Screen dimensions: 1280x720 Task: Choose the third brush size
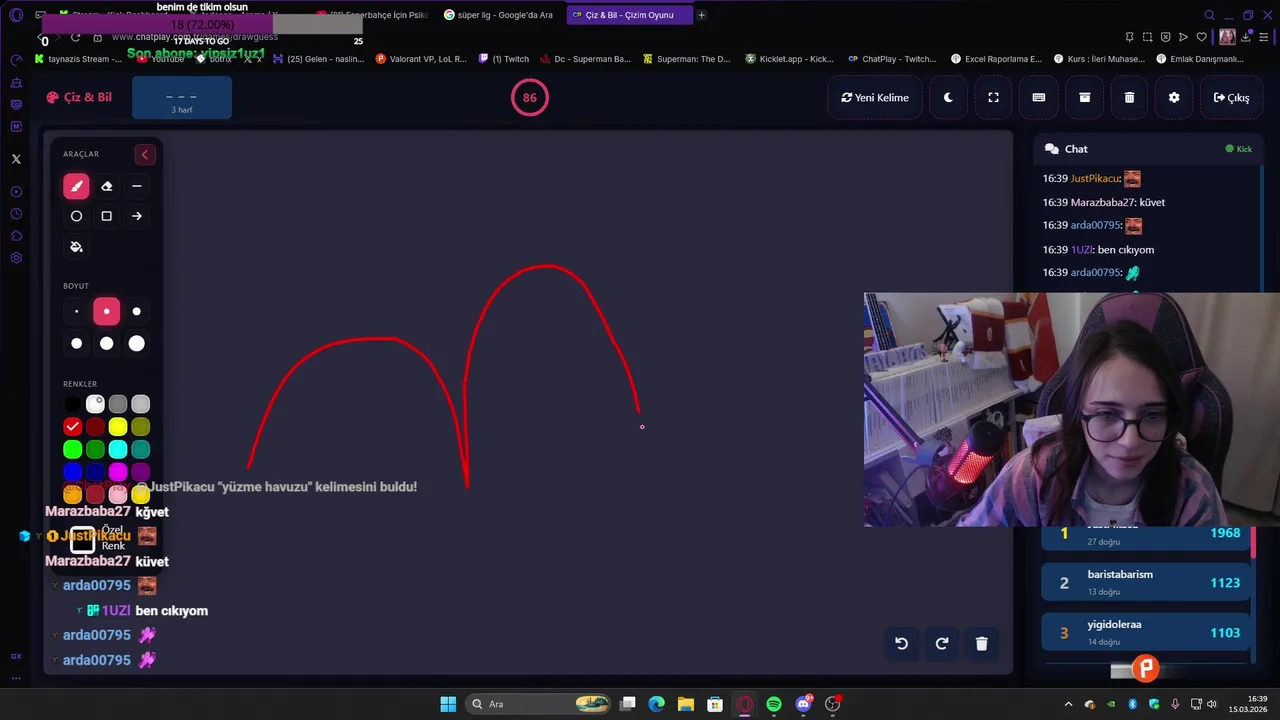tap(137, 311)
